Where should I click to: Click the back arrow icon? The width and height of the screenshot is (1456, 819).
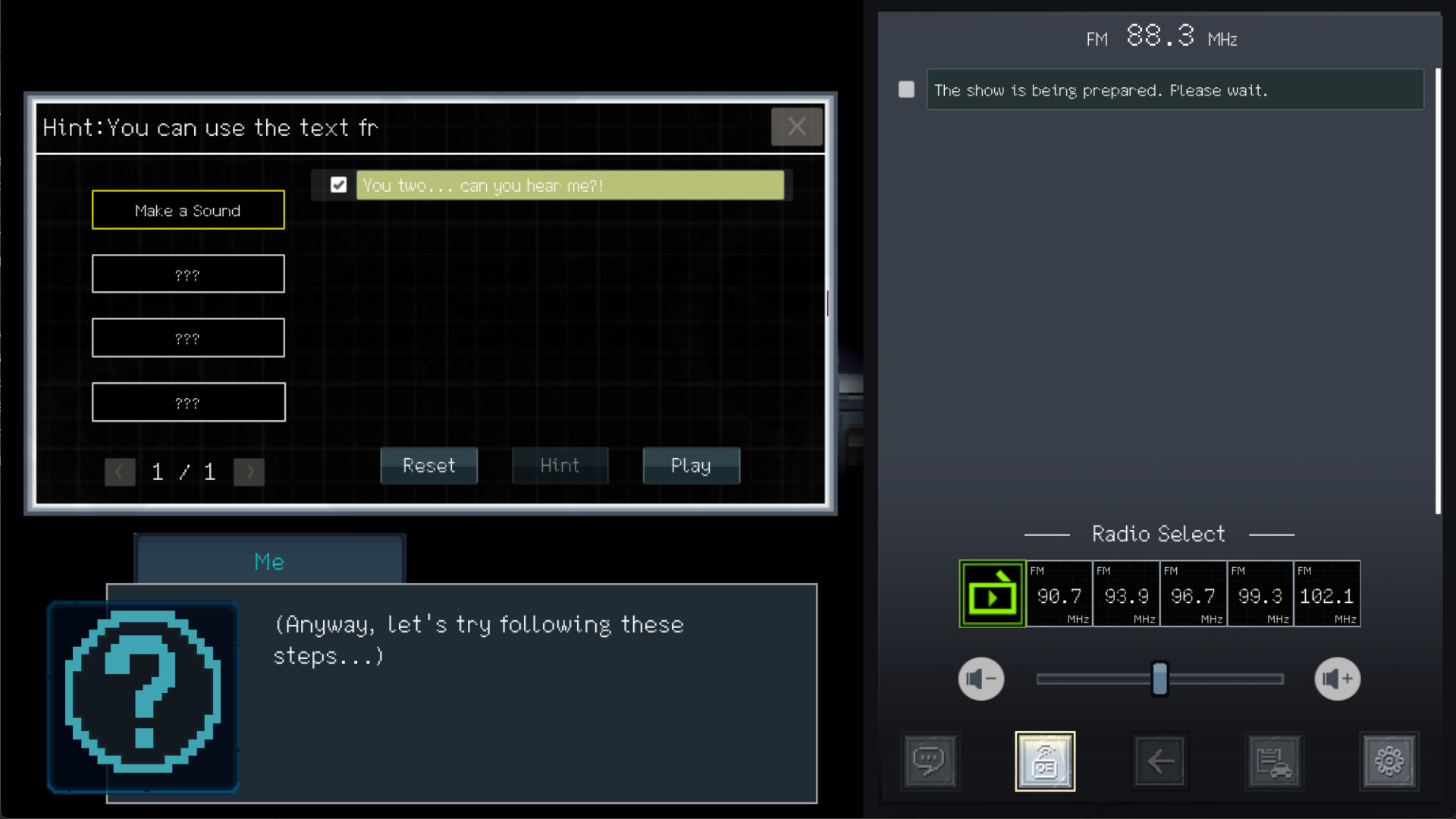pyautogui.click(x=1160, y=761)
